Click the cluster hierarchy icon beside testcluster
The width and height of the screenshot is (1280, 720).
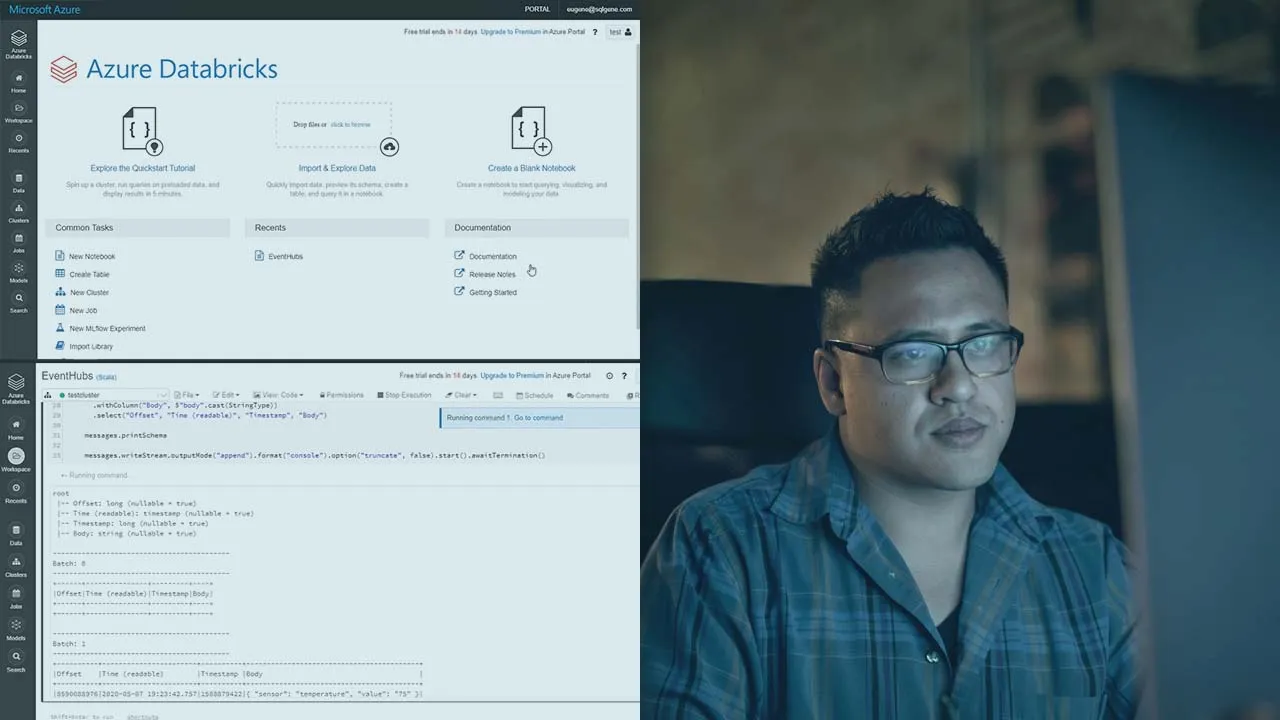47,395
